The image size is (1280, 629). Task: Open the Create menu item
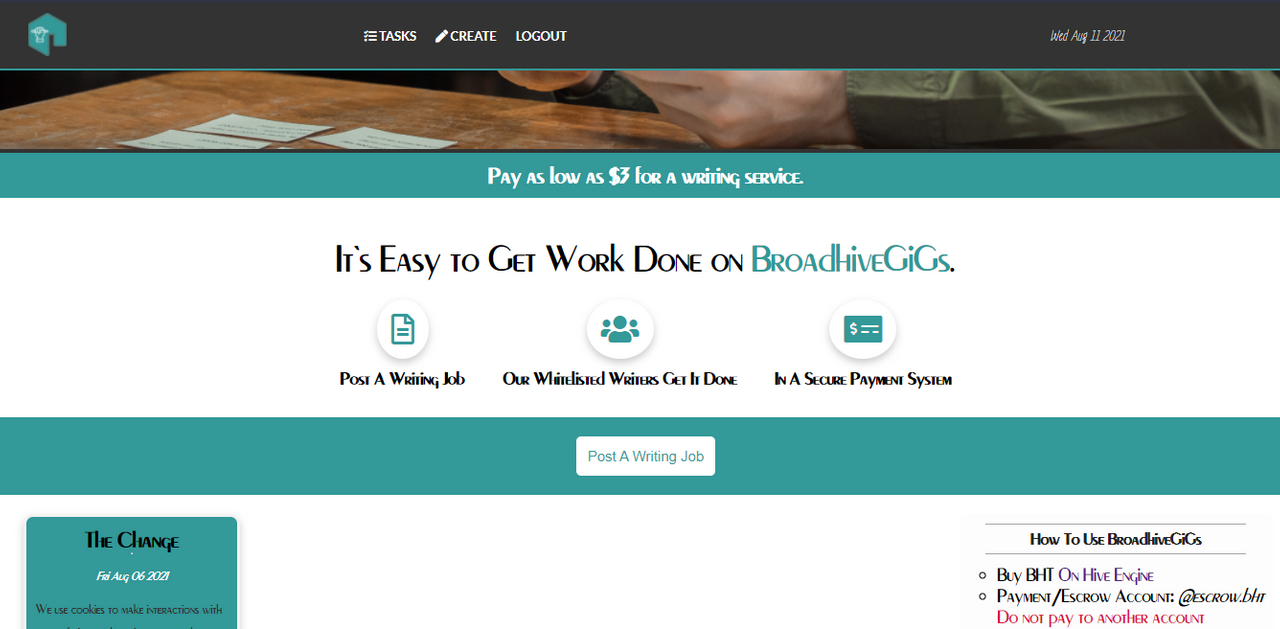click(466, 36)
